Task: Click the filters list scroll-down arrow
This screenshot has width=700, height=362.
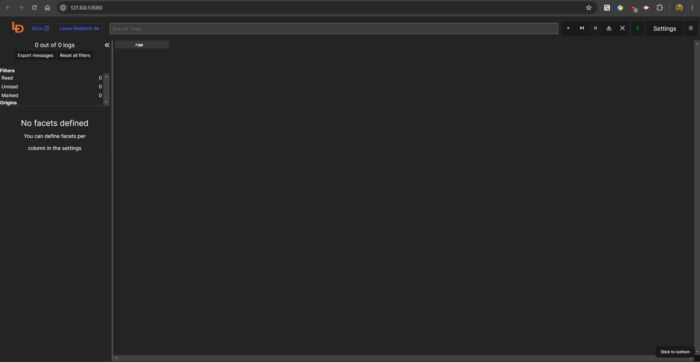Action: click(x=106, y=102)
